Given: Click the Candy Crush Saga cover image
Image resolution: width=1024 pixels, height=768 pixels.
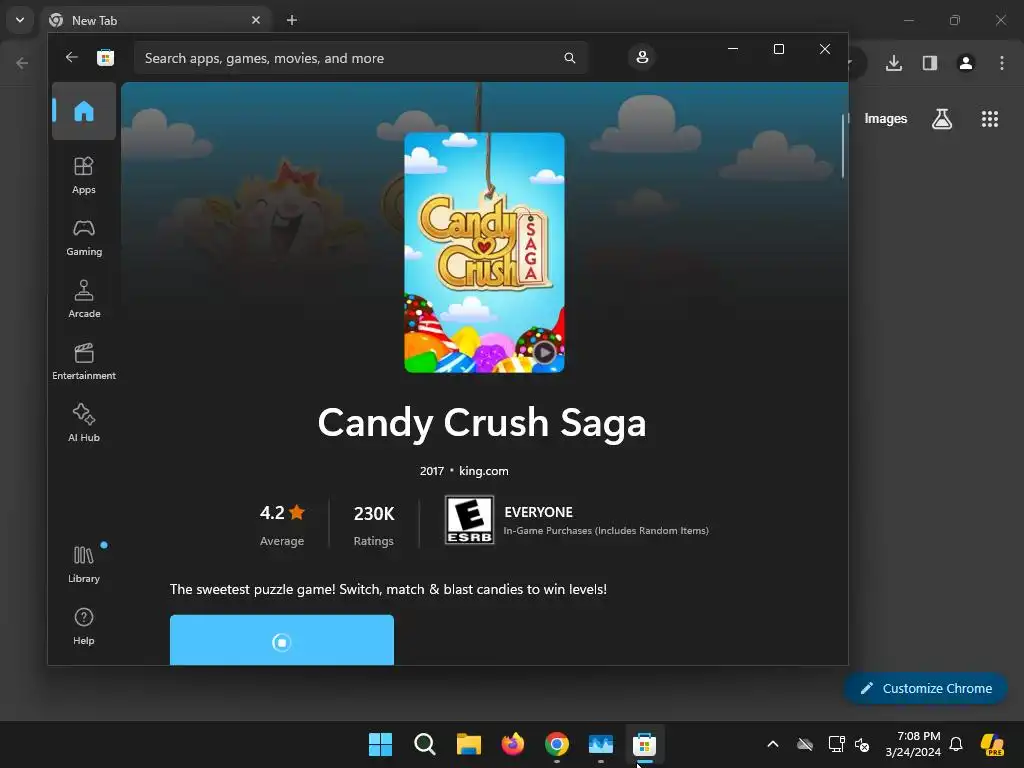Looking at the screenshot, I should click(484, 253).
